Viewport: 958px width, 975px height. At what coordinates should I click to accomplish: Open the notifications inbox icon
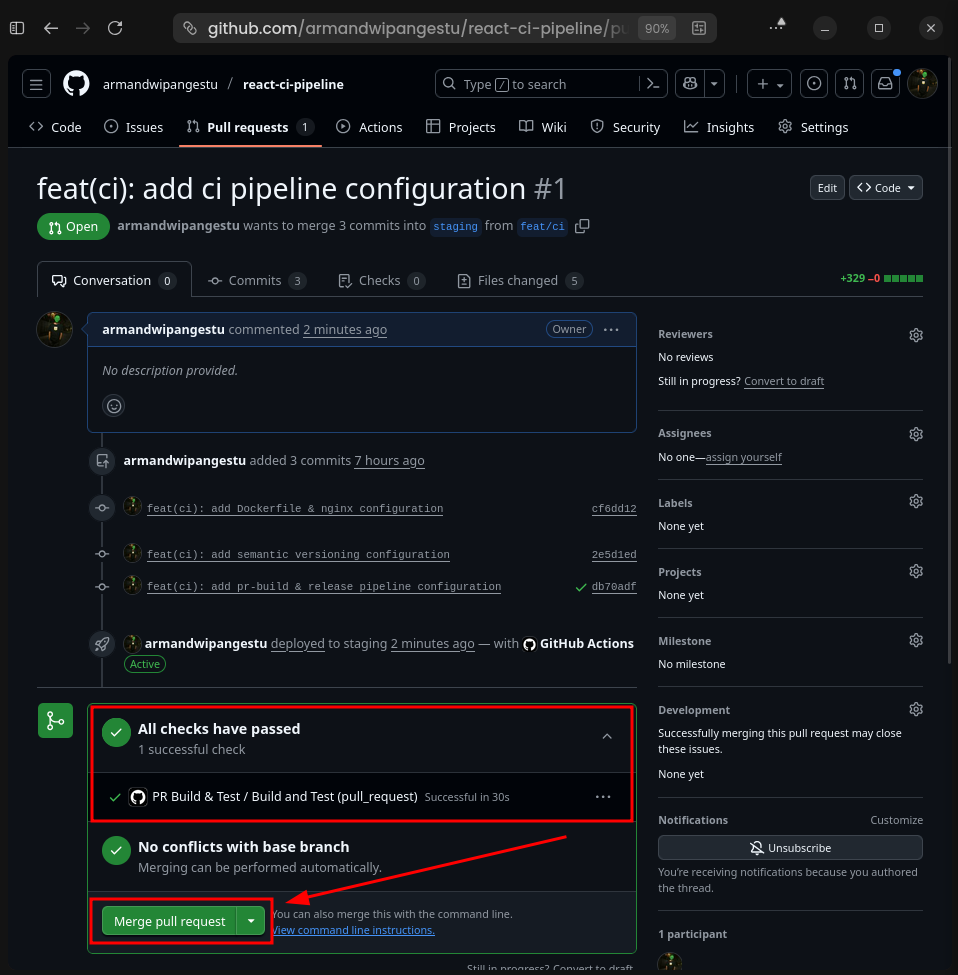coord(884,83)
